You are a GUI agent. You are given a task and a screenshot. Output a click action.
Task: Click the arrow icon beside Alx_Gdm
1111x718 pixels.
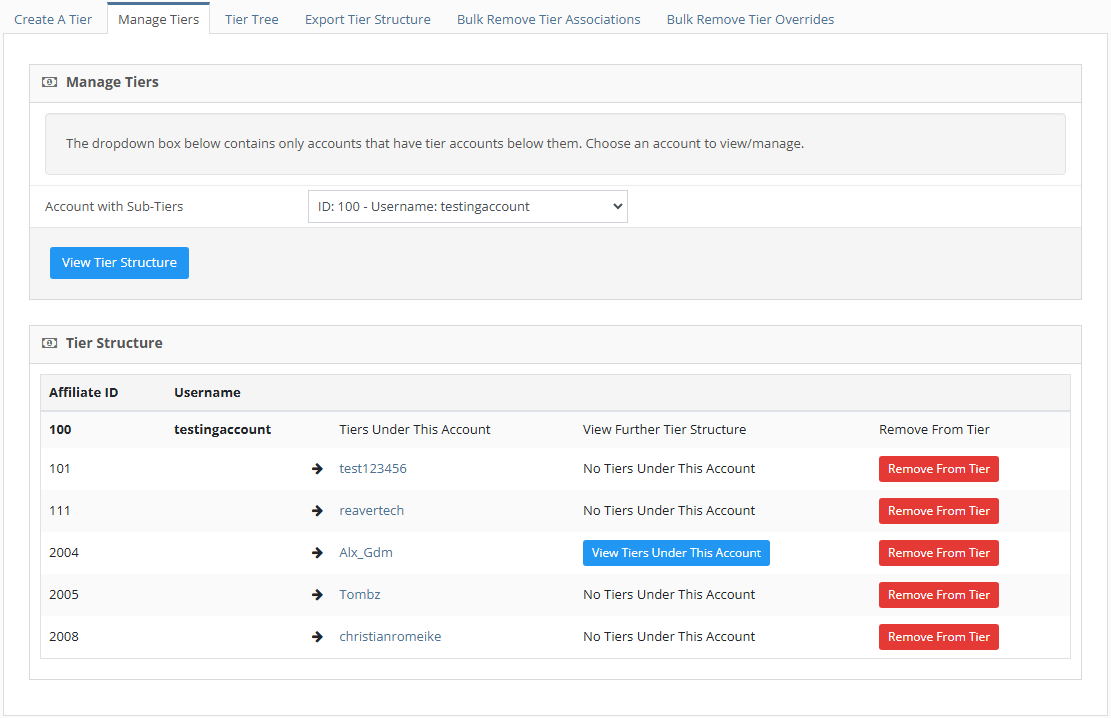(317, 553)
